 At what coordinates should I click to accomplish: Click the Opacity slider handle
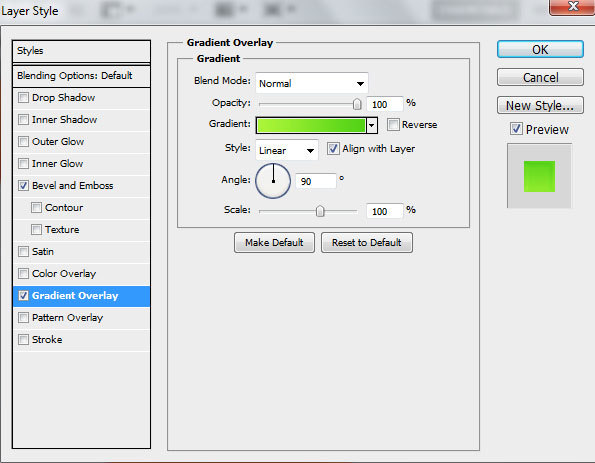coord(357,104)
